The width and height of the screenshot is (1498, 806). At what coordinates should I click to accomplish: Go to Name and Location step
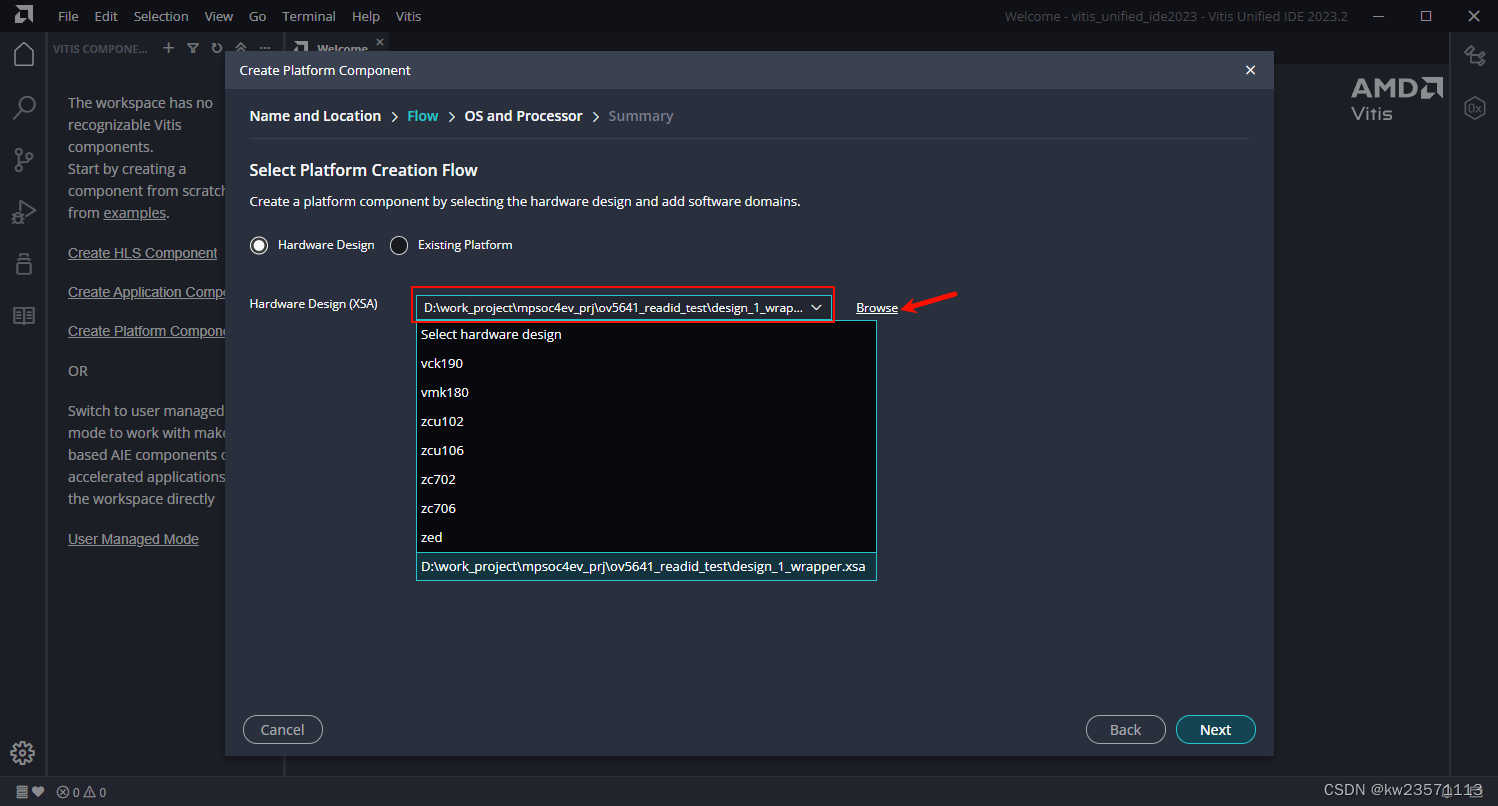[x=315, y=116]
